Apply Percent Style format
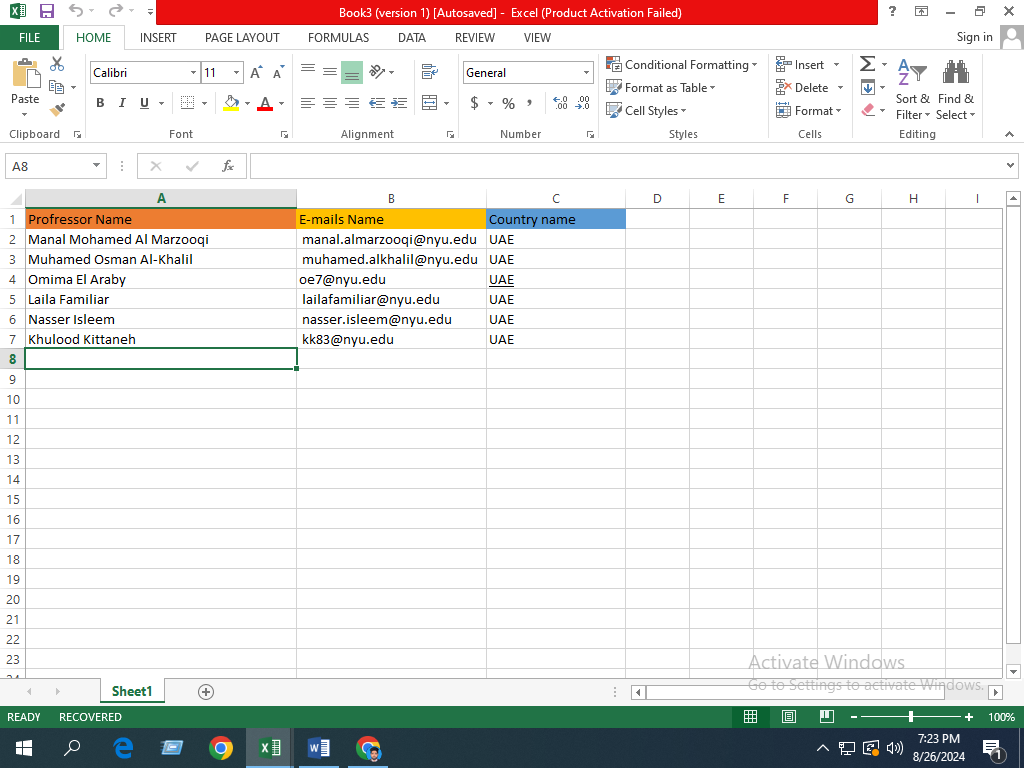Image resolution: width=1024 pixels, height=768 pixels. (x=509, y=103)
